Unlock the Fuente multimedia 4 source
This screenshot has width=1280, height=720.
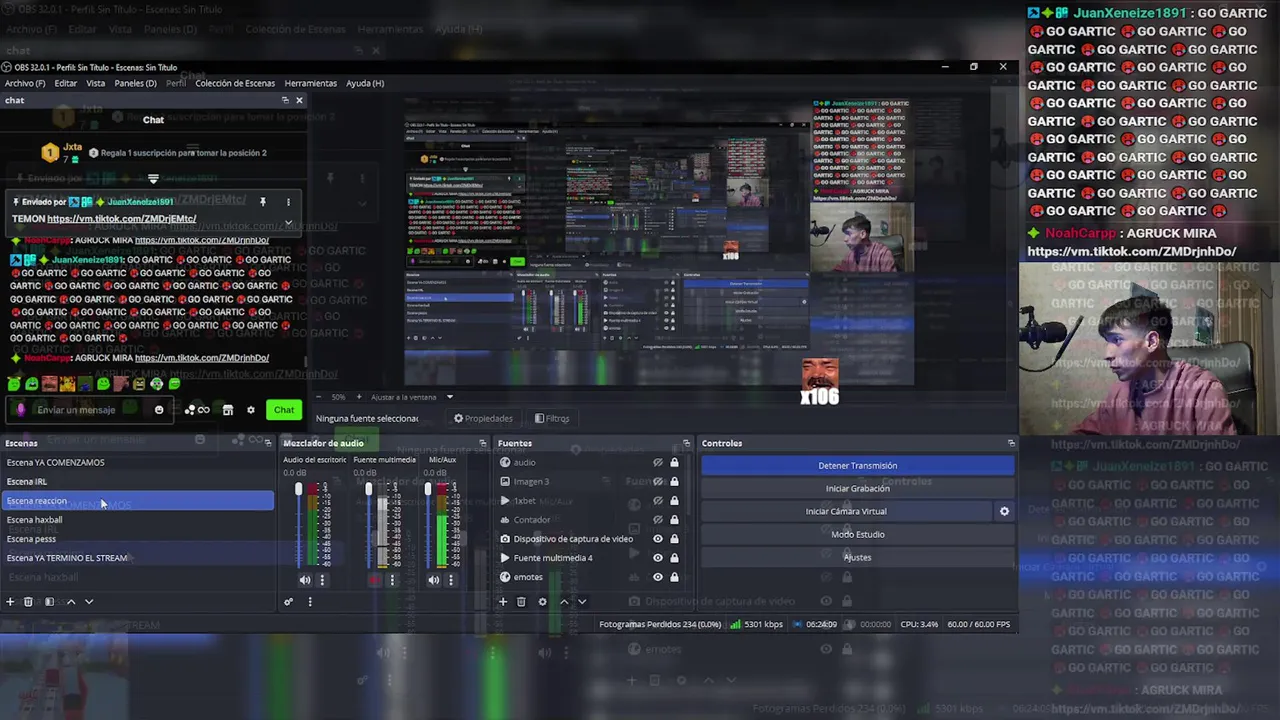(x=674, y=558)
